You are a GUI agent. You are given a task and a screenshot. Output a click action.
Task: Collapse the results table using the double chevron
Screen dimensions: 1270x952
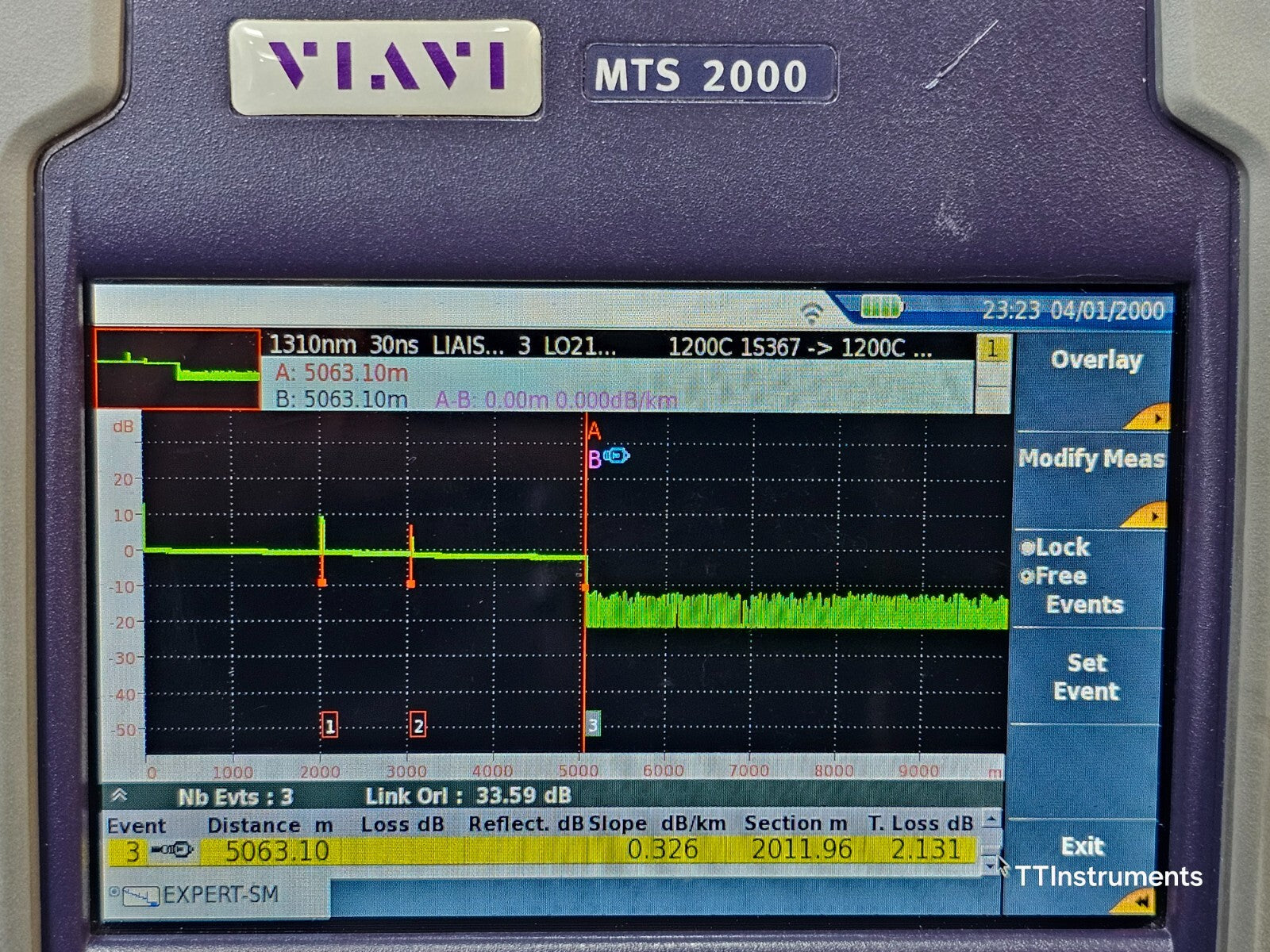(121, 793)
